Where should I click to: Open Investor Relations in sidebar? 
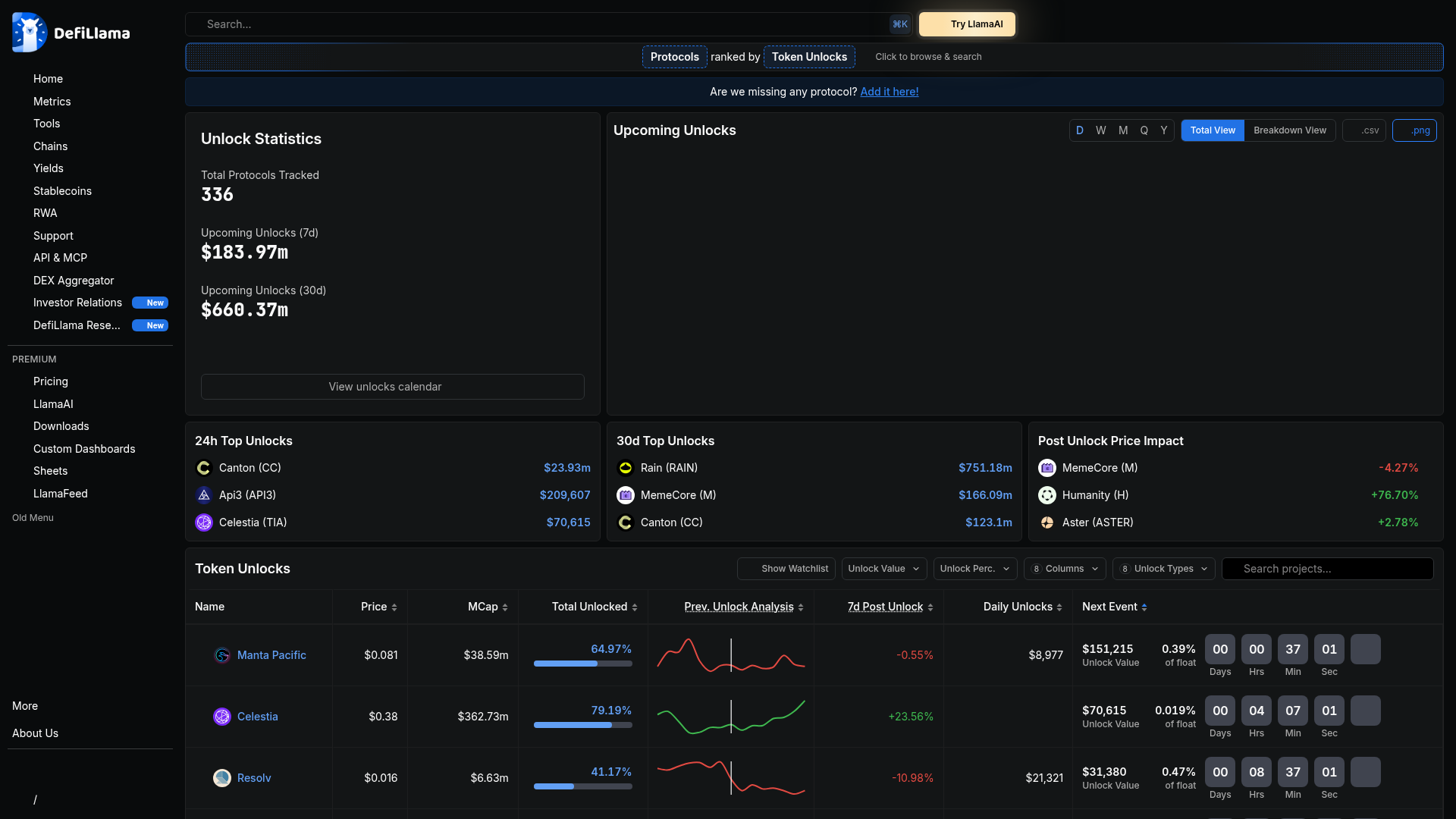(x=77, y=303)
